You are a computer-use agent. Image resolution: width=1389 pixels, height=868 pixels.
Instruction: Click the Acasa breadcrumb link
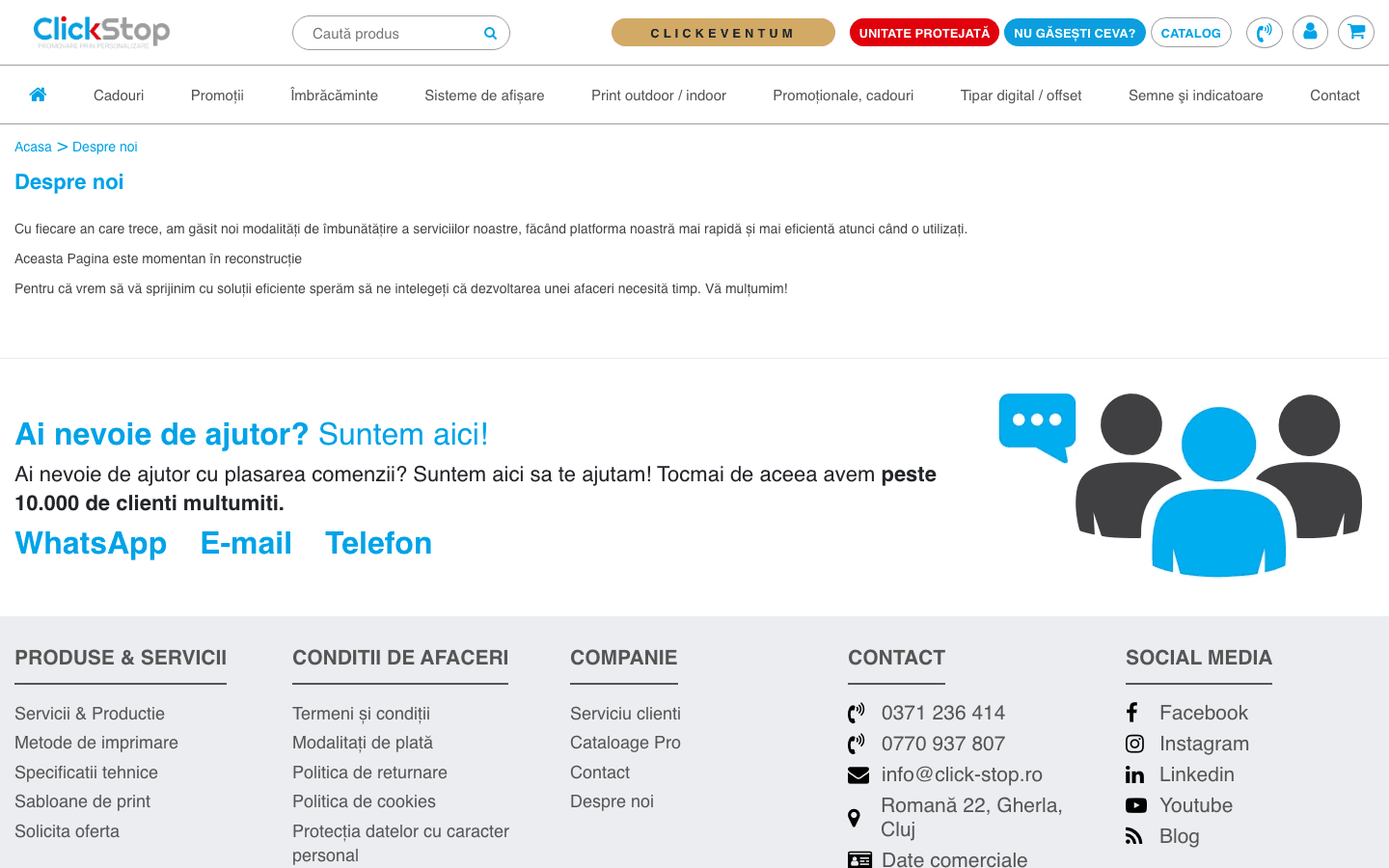click(x=33, y=147)
